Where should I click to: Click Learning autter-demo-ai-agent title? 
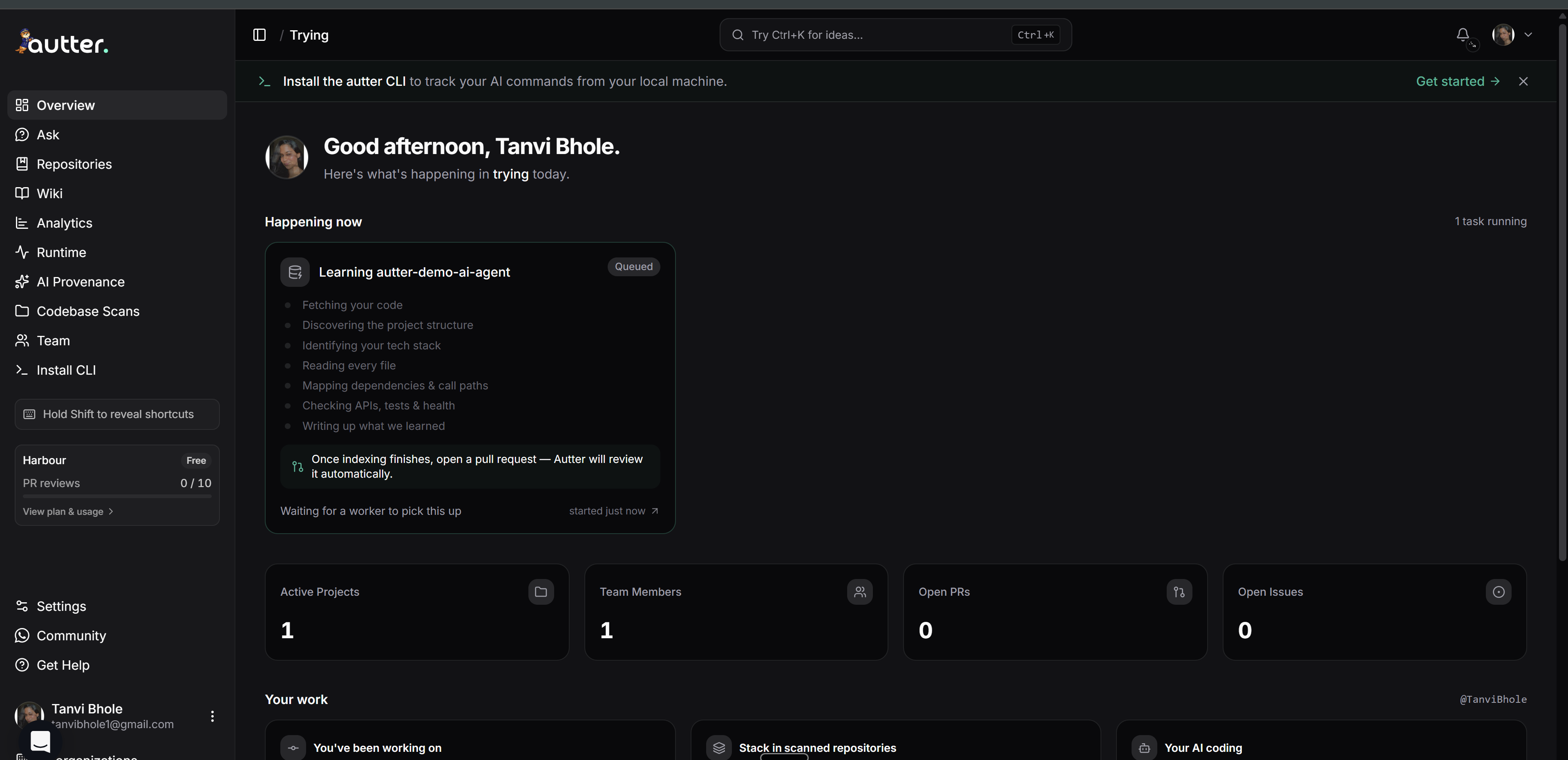[414, 272]
